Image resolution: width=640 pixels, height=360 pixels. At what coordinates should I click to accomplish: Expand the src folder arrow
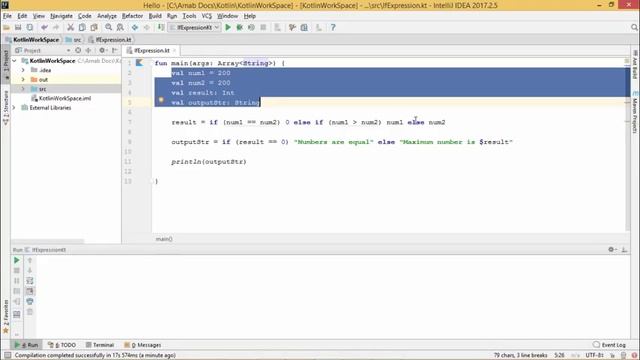pyautogui.click(x=23, y=89)
